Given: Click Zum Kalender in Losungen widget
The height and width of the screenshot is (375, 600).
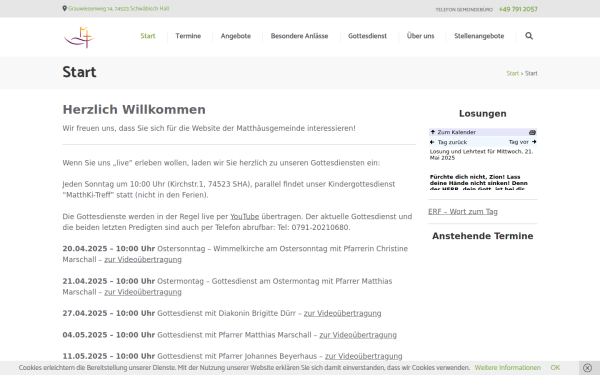Looking at the screenshot, I should 457,132.
